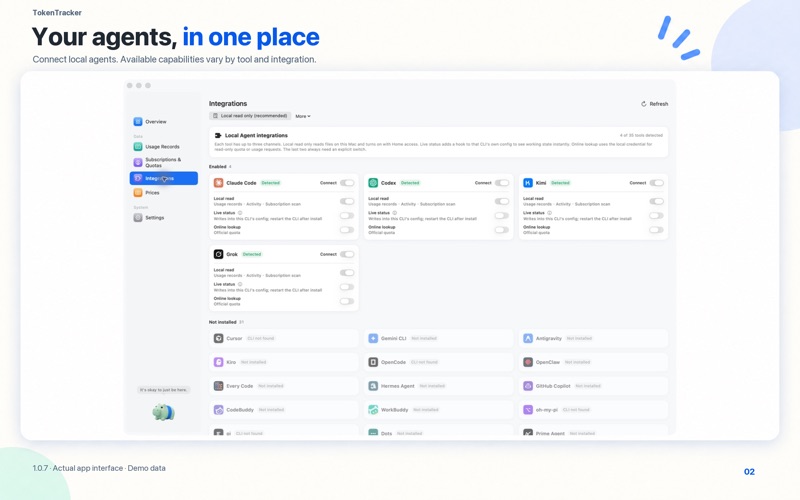This screenshot has height=500, width=800.
Task: Click the Usage Records sidebar icon
Action: tap(138, 146)
